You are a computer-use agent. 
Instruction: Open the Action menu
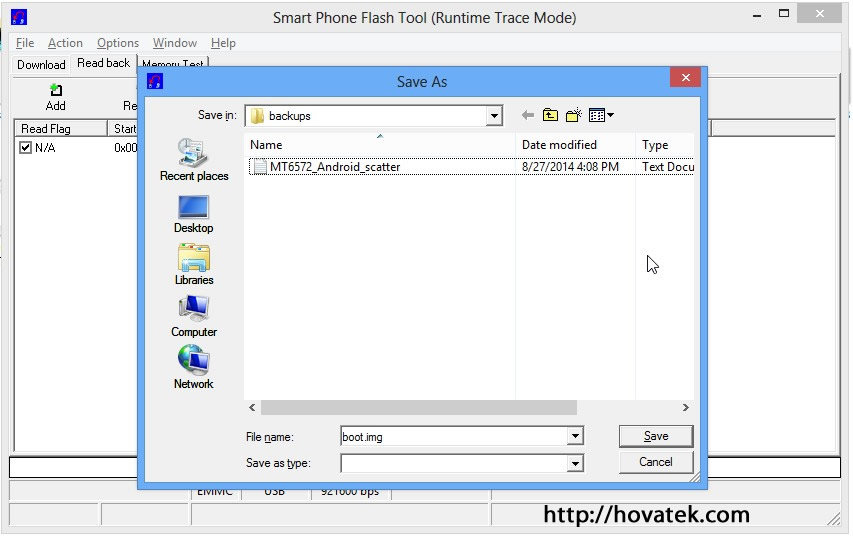(x=65, y=43)
